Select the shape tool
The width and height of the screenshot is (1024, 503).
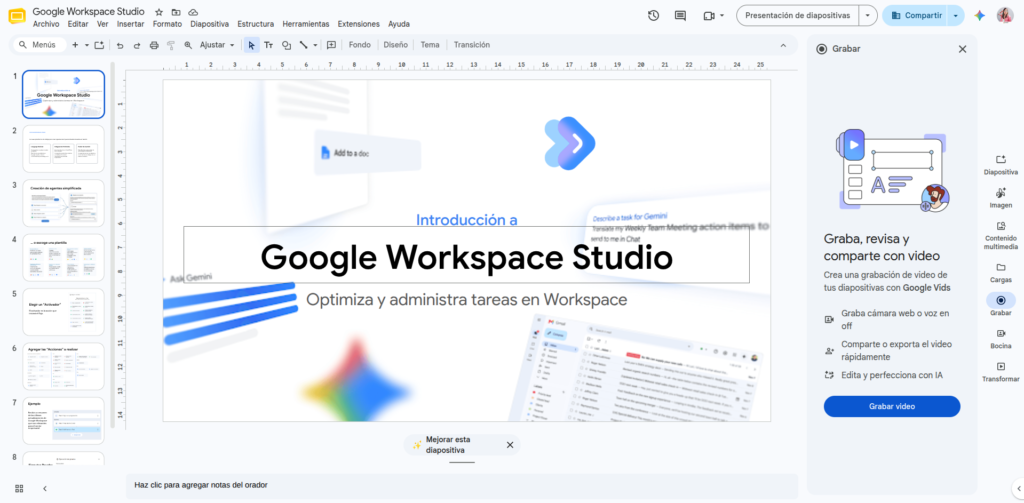286,45
